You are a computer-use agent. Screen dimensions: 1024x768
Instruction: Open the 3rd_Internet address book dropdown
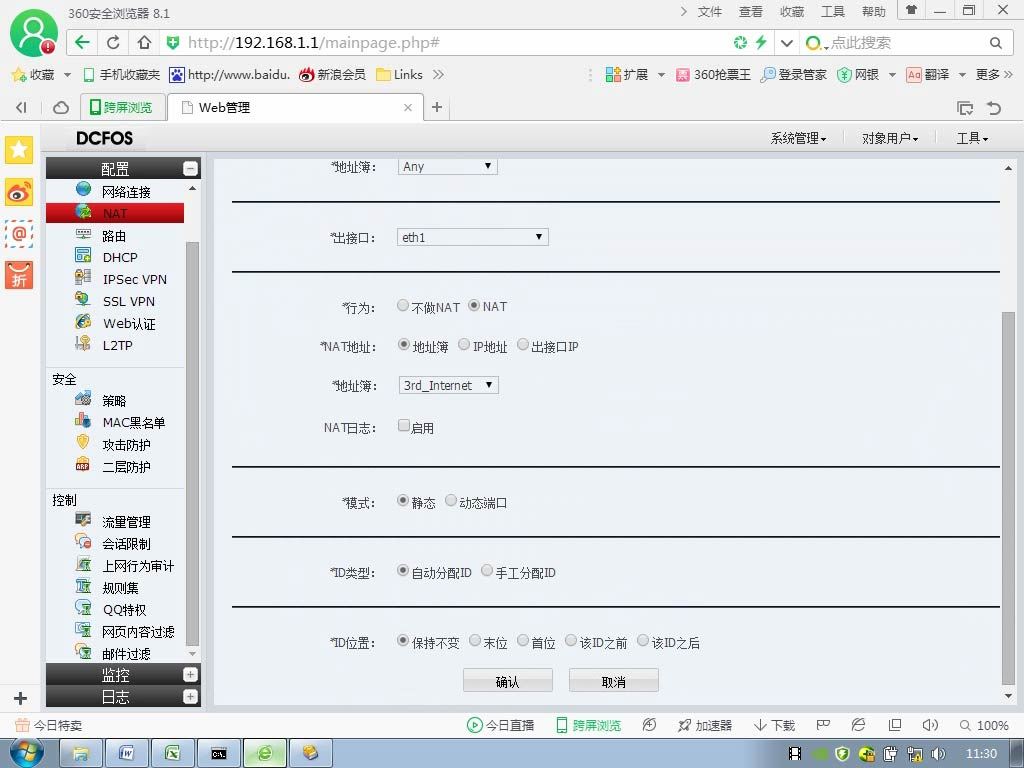tap(448, 385)
